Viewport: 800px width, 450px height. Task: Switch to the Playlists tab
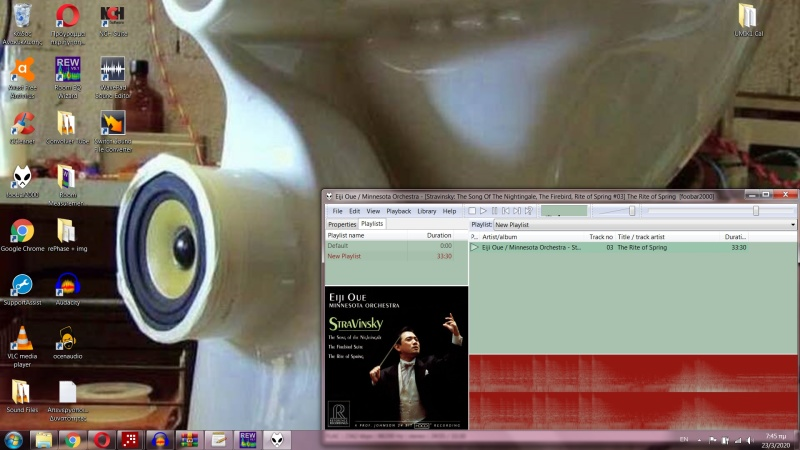372,223
